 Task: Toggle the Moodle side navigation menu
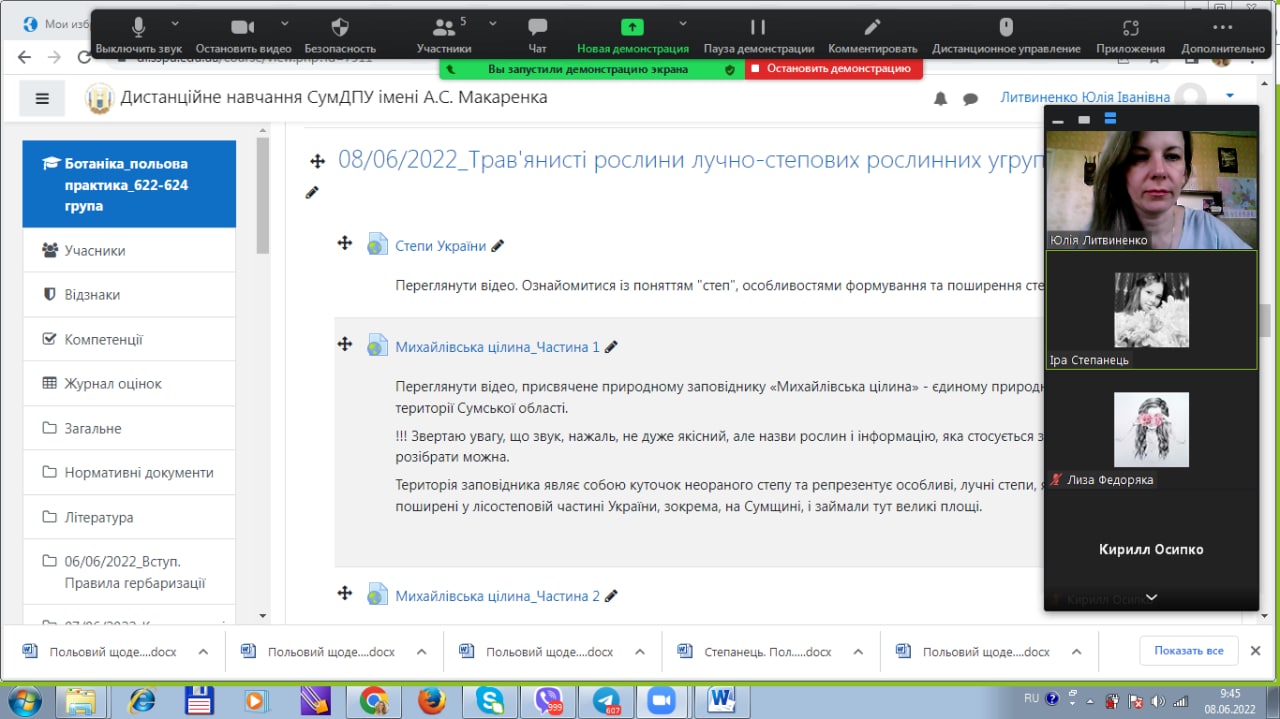(x=42, y=98)
